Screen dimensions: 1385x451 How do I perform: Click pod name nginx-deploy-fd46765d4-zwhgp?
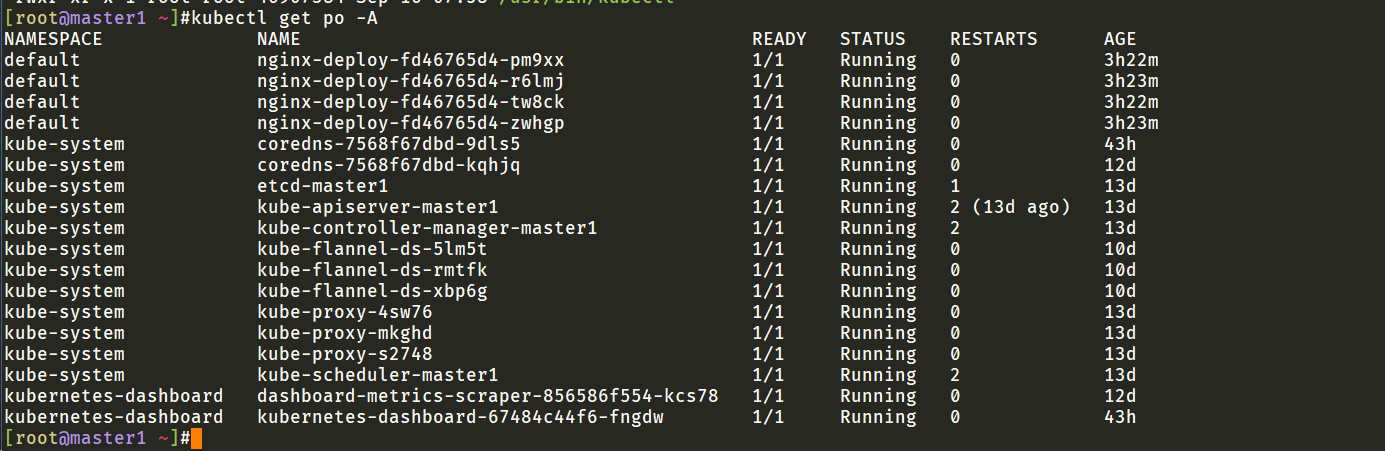[410, 123]
